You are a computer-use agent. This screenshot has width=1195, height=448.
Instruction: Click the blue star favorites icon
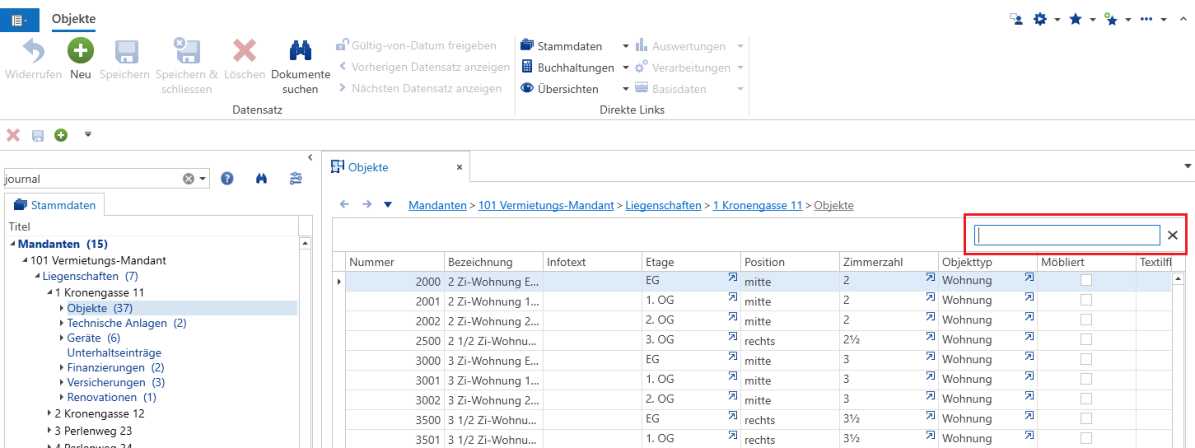(x=1075, y=19)
